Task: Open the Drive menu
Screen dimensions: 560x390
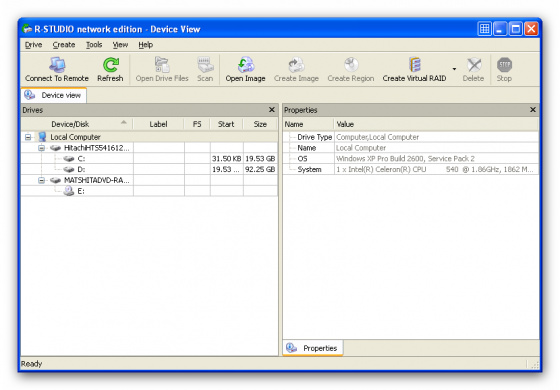Action: click(x=34, y=45)
